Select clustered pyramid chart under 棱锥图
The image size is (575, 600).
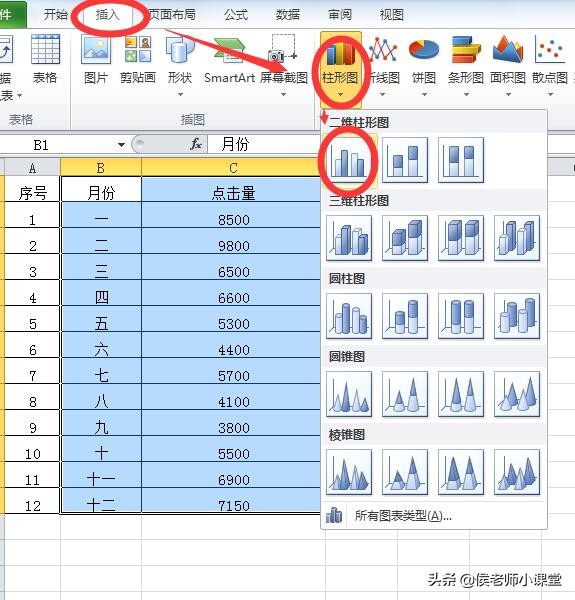point(349,472)
